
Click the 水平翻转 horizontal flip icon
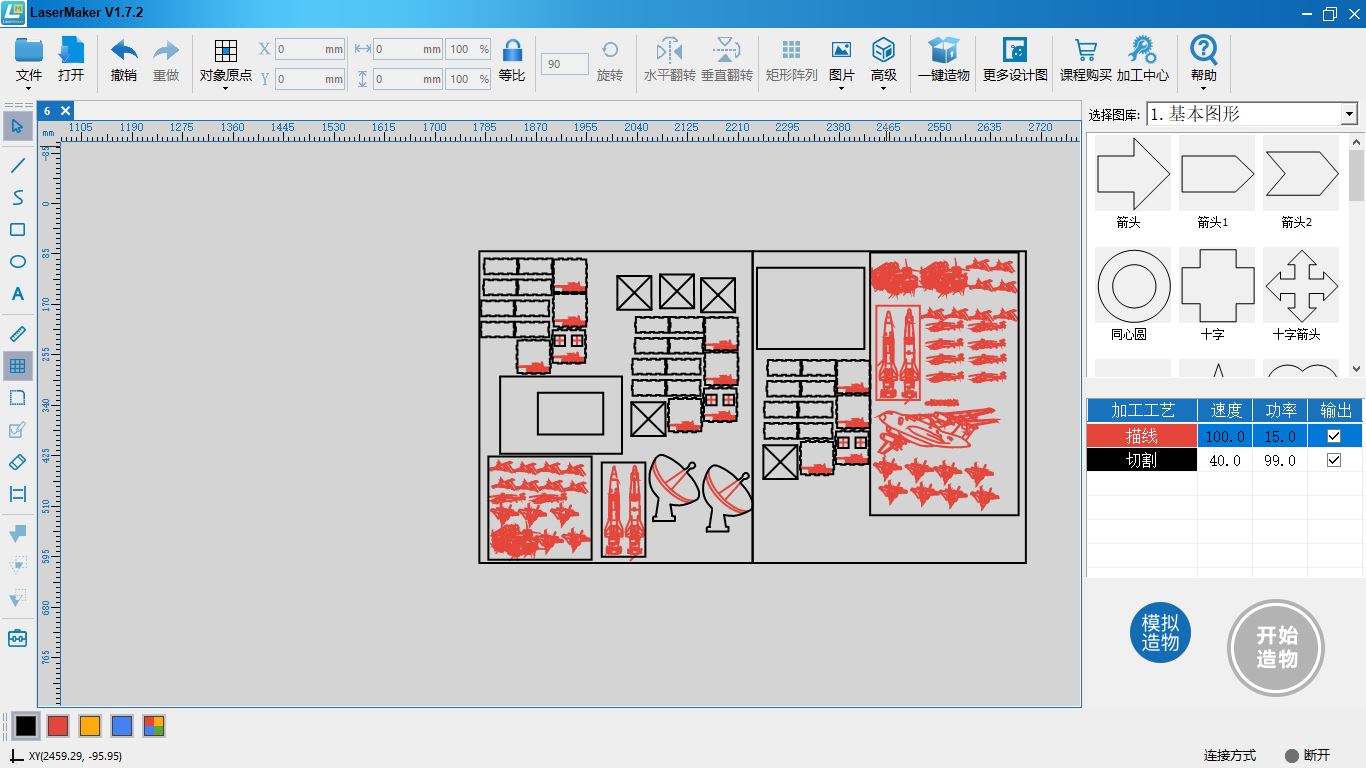click(669, 50)
